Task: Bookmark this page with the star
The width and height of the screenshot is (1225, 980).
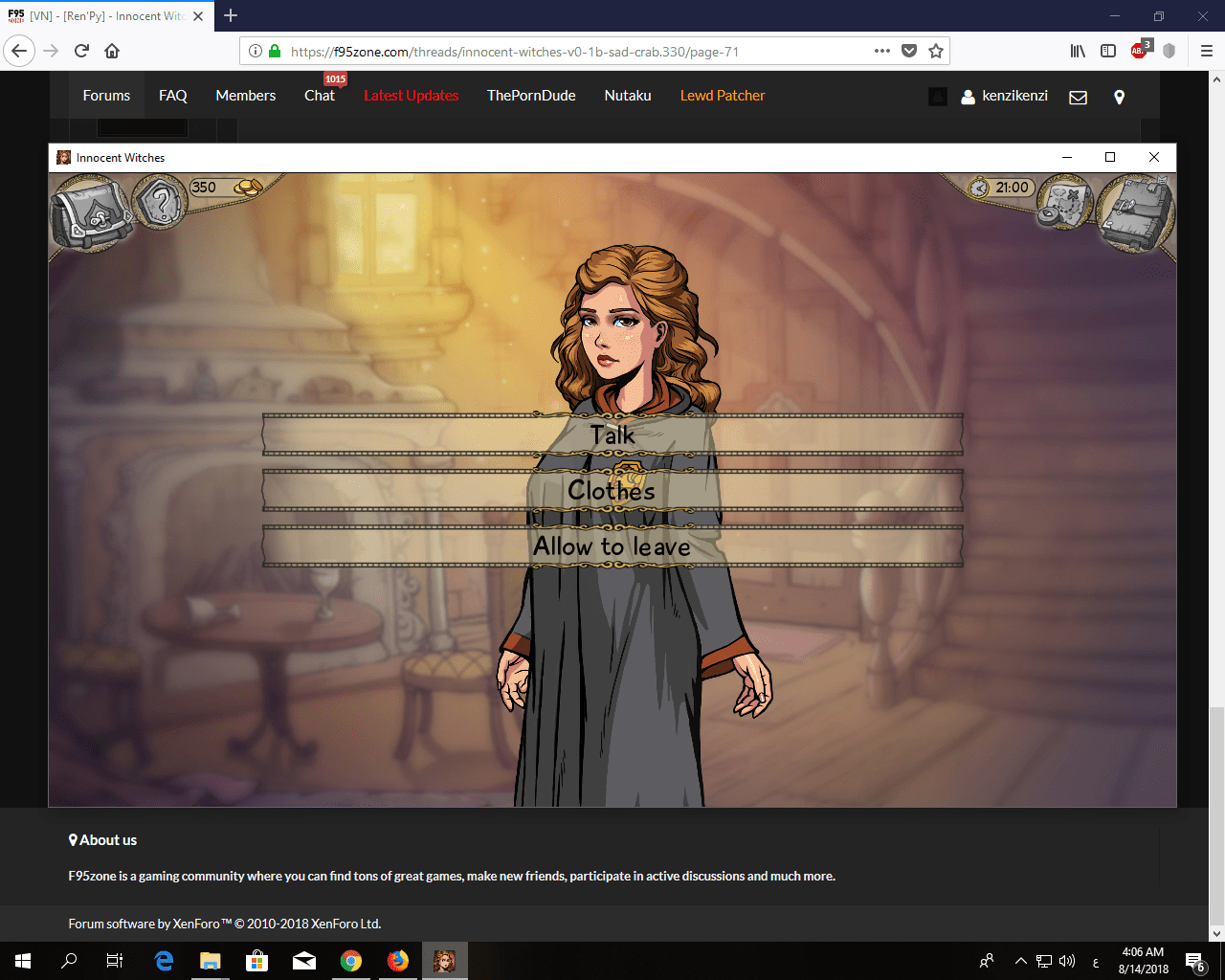Action: point(936,52)
